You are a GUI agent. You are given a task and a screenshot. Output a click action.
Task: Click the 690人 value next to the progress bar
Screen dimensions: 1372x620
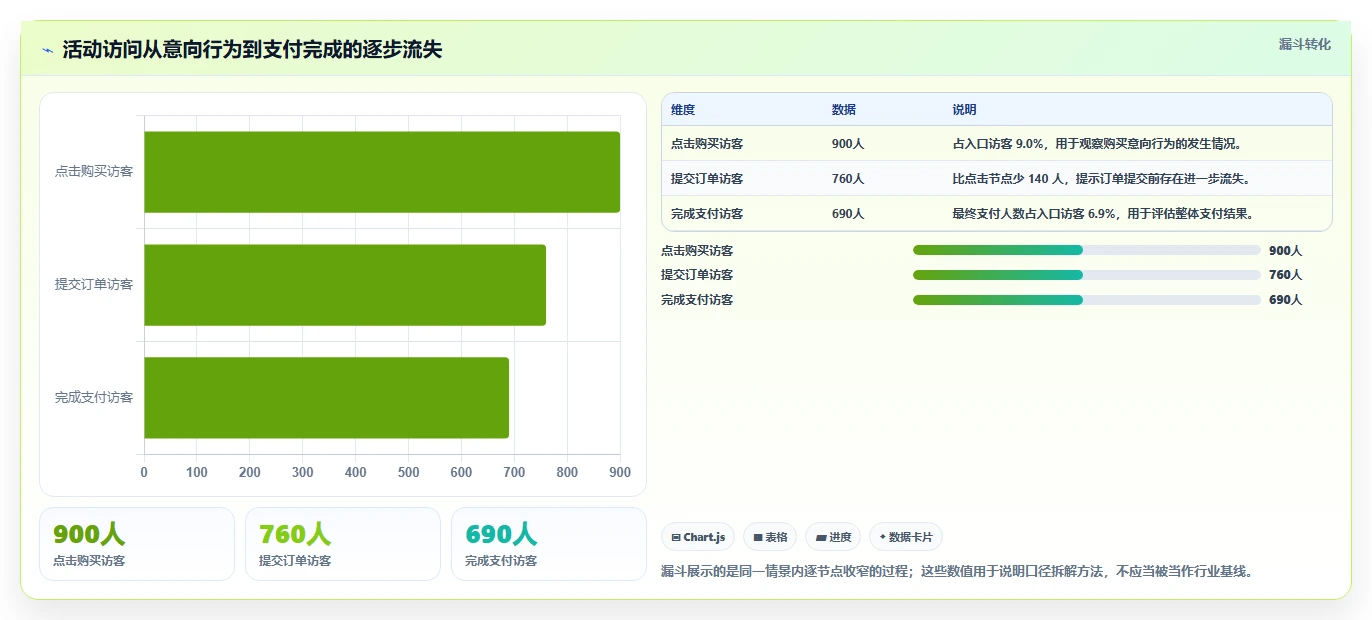click(x=1286, y=300)
